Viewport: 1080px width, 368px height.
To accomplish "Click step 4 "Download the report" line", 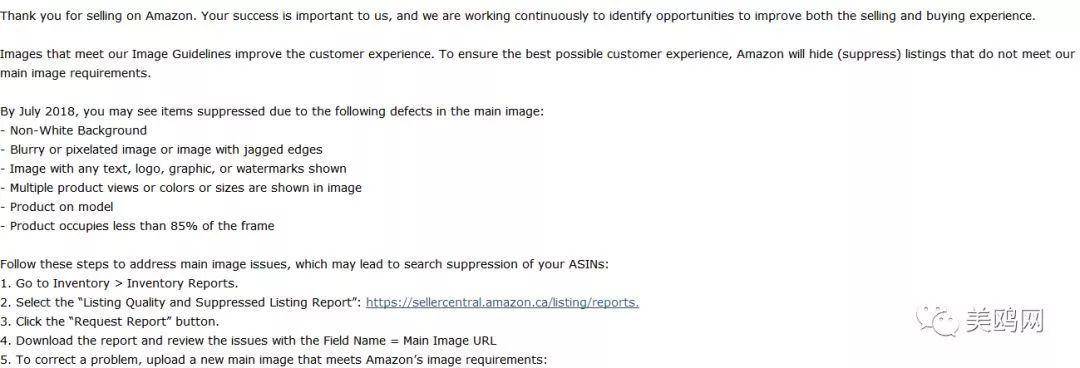I will [x=248, y=340].
